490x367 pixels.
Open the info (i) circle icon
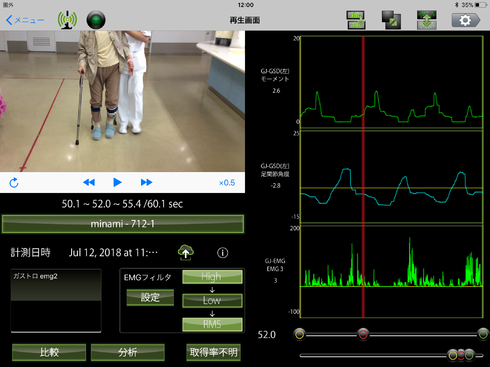pyautogui.click(x=223, y=253)
